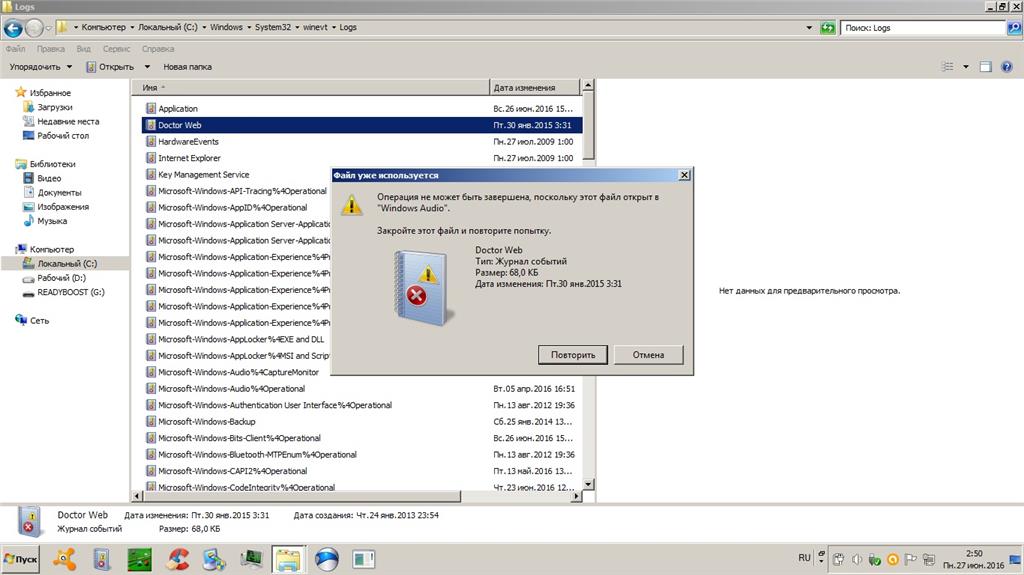Open the Вид menu
The width and height of the screenshot is (1024, 575).
coord(84,49)
